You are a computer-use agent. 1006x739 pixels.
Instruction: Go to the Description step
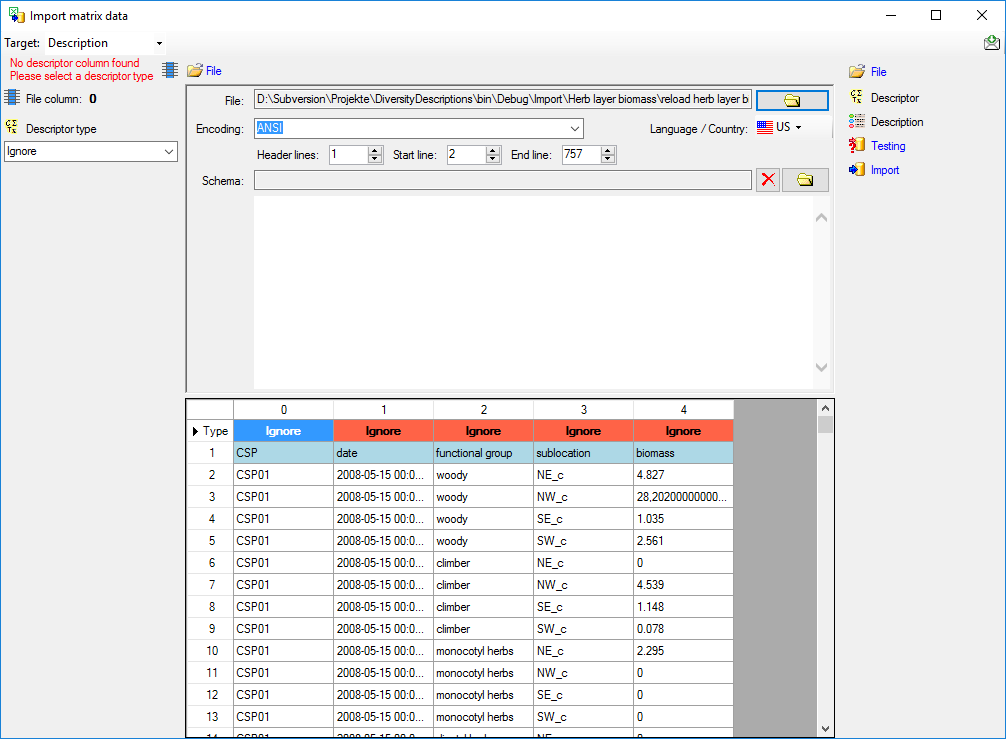point(897,122)
